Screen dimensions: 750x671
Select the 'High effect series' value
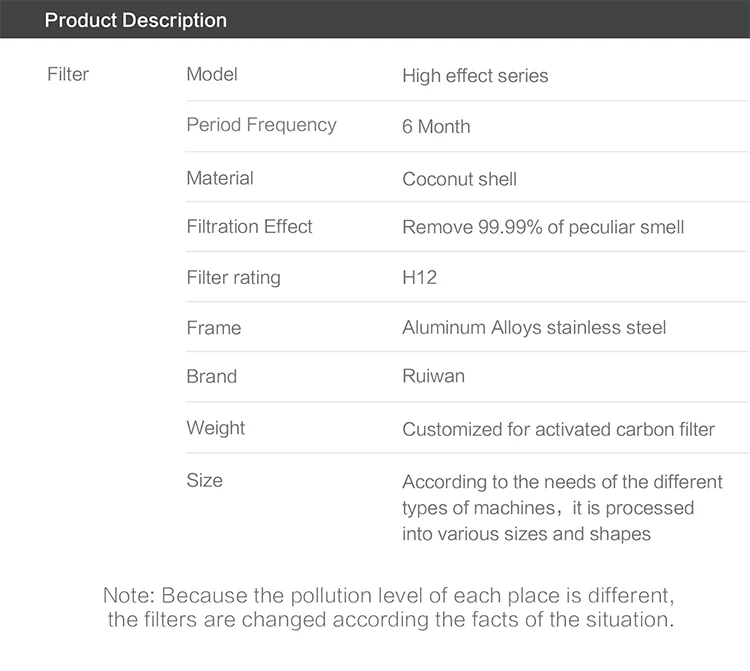coord(475,76)
